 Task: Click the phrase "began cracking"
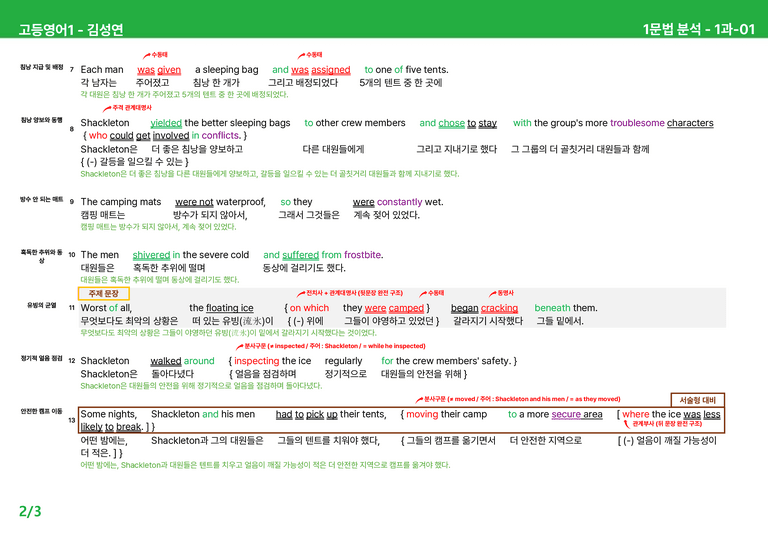click(484, 308)
